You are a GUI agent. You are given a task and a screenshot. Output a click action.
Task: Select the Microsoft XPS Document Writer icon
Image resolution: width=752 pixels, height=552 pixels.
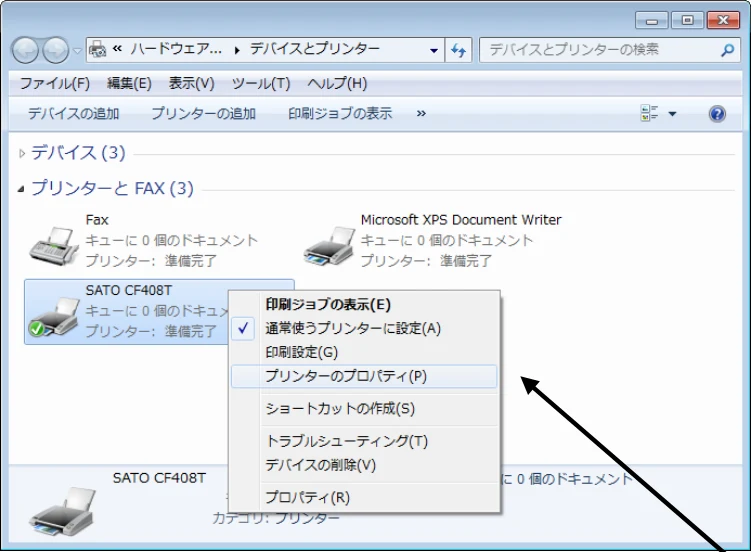(x=329, y=246)
